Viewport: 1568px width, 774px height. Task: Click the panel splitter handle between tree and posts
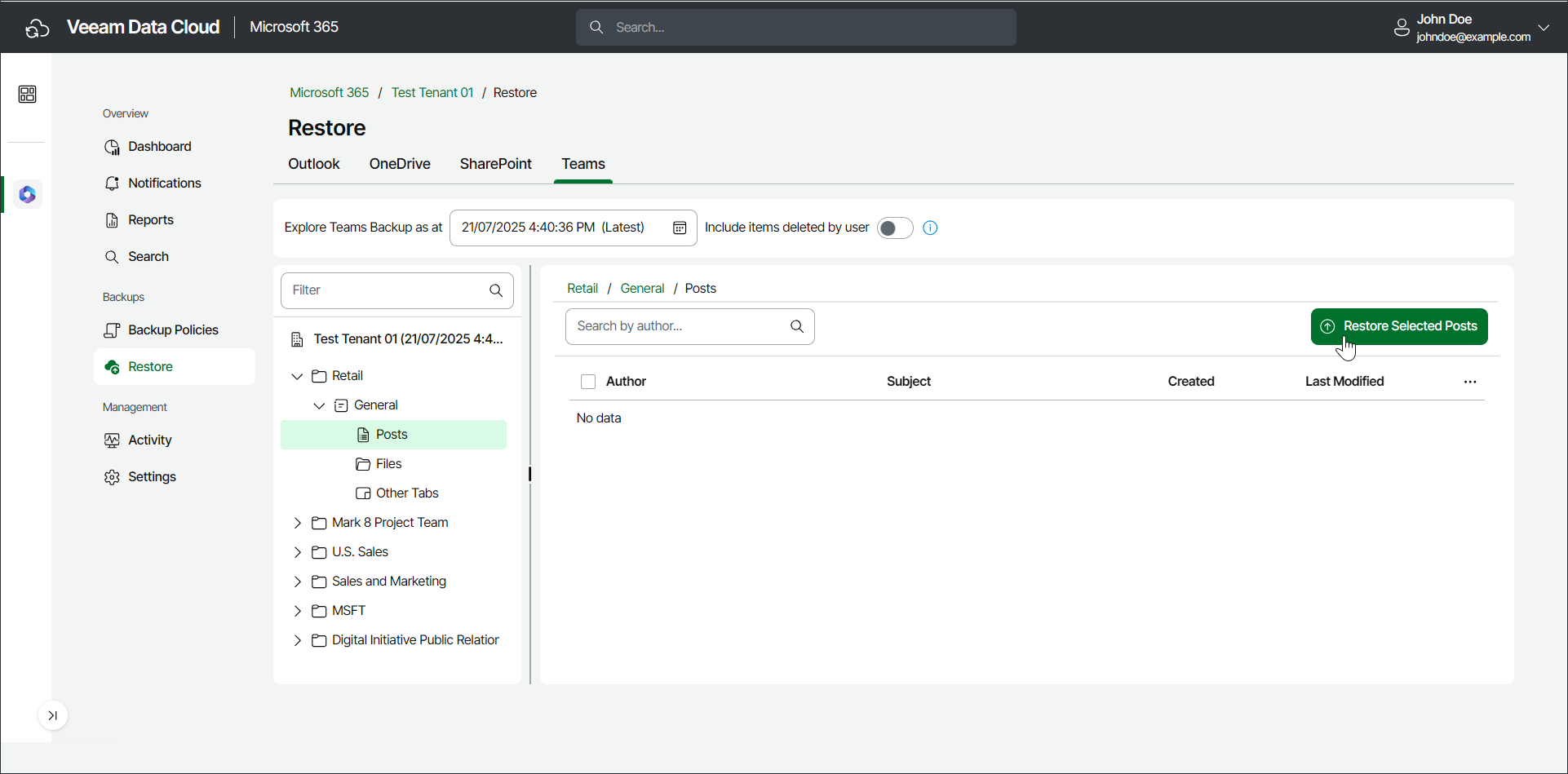click(x=530, y=474)
